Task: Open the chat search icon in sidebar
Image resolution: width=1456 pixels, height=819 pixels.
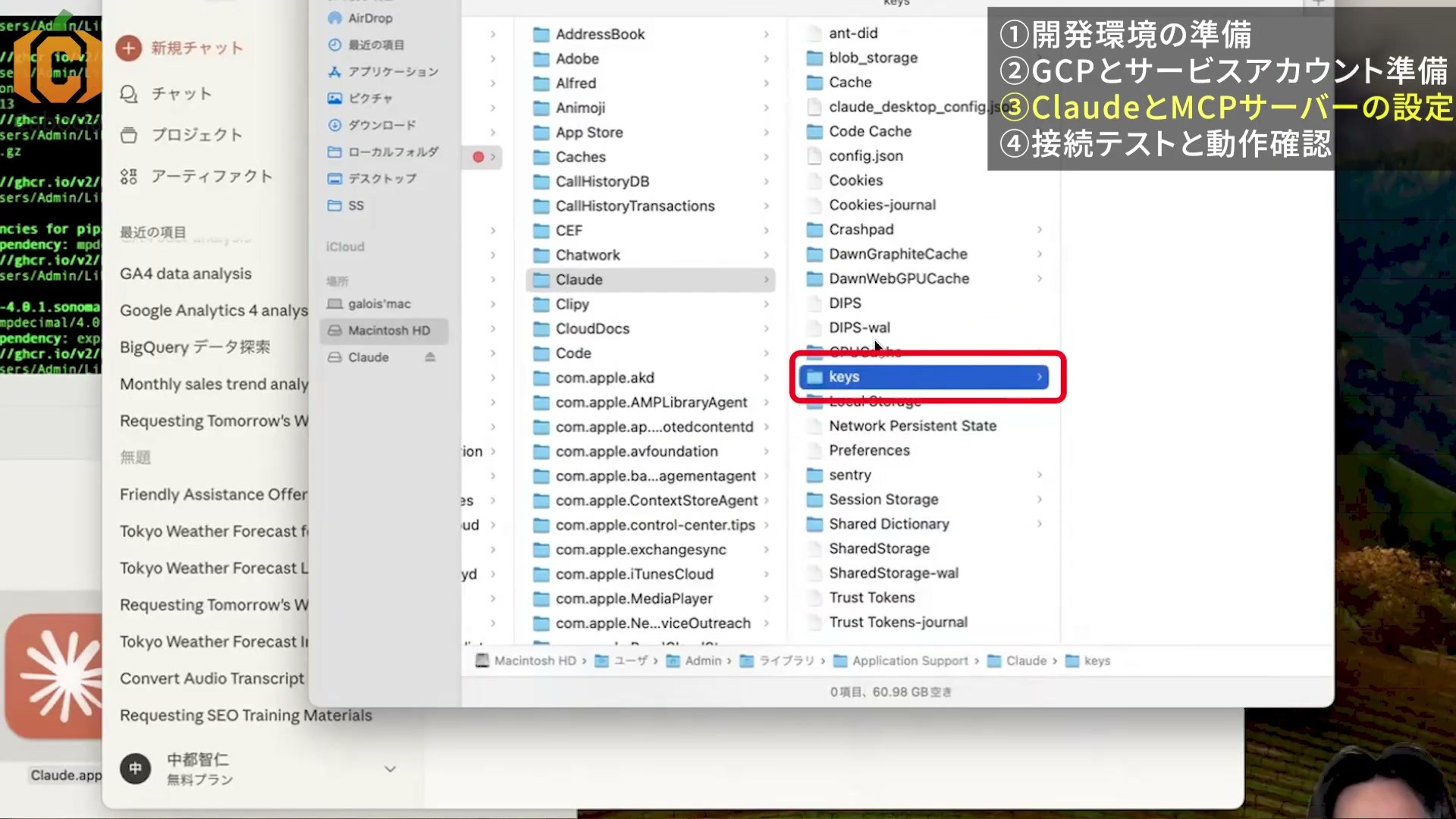Action: [x=129, y=94]
